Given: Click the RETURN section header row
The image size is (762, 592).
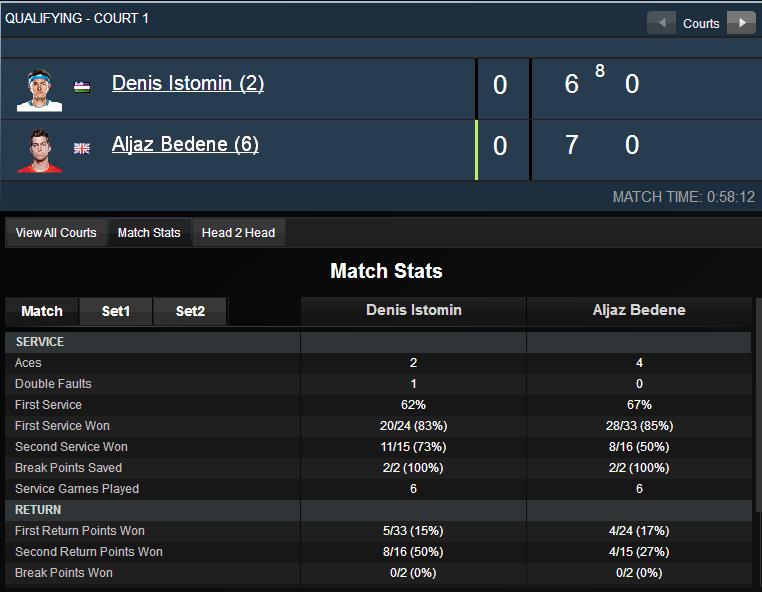Looking at the screenshot, I should tap(378, 510).
